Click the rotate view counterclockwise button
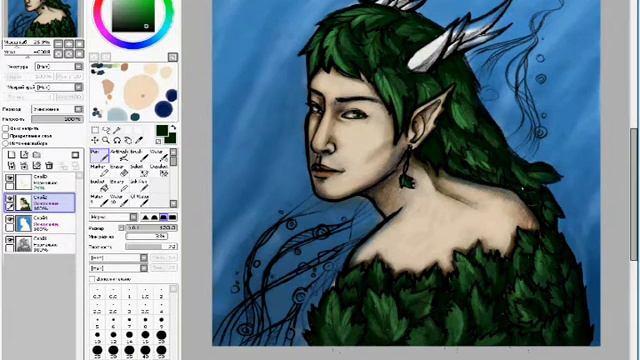 coord(58,53)
